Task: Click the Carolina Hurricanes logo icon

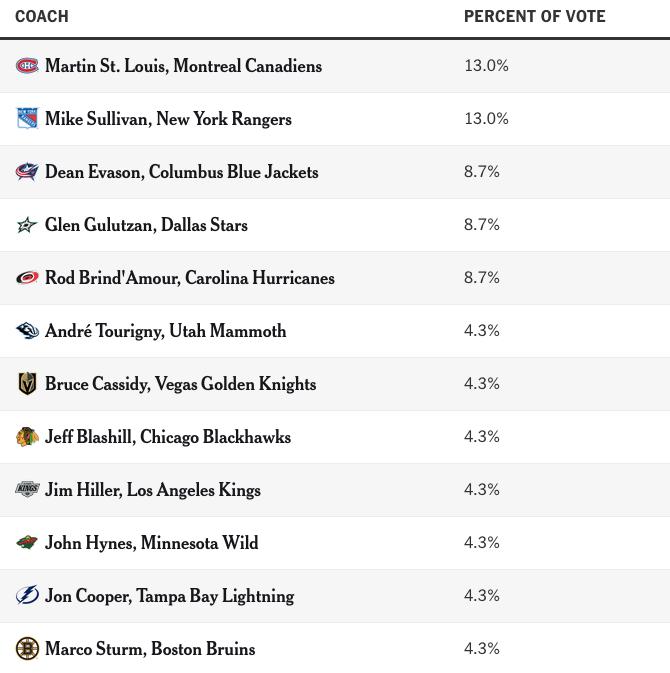Action: coord(27,278)
